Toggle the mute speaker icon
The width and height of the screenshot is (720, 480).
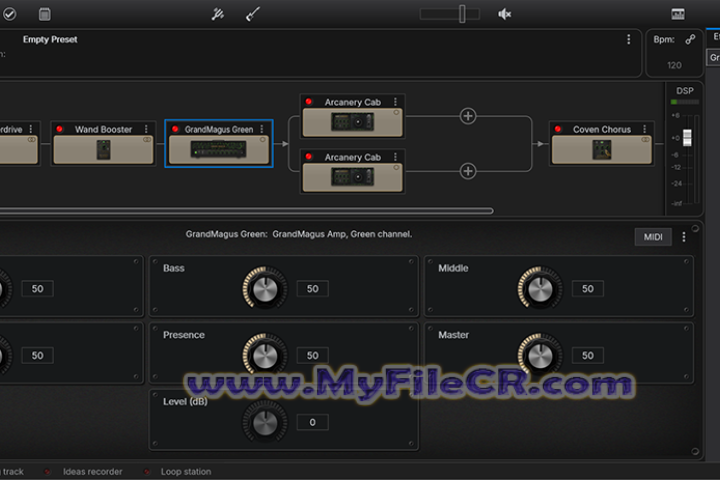(x=505, y=14)
